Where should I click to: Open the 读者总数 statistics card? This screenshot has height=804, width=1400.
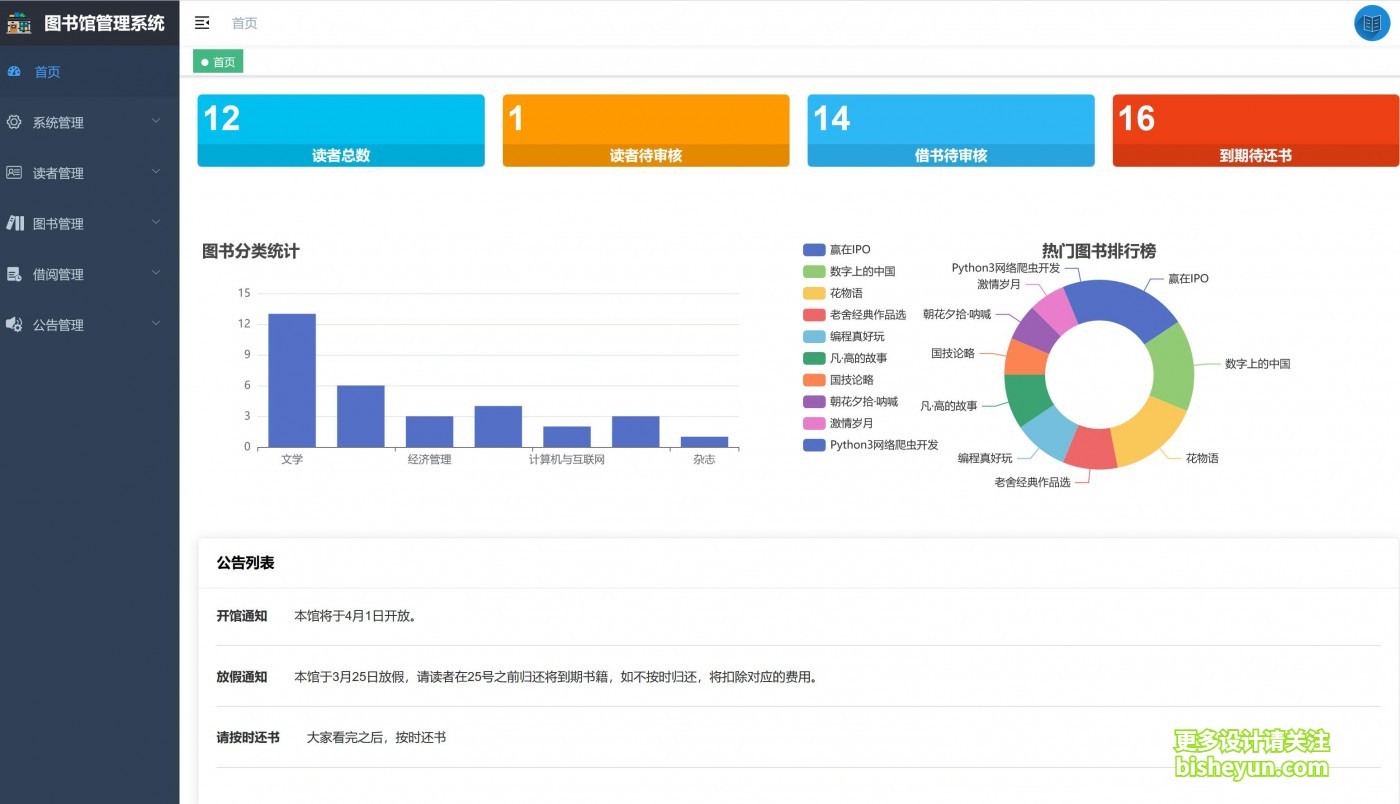[x=341, y=130]
